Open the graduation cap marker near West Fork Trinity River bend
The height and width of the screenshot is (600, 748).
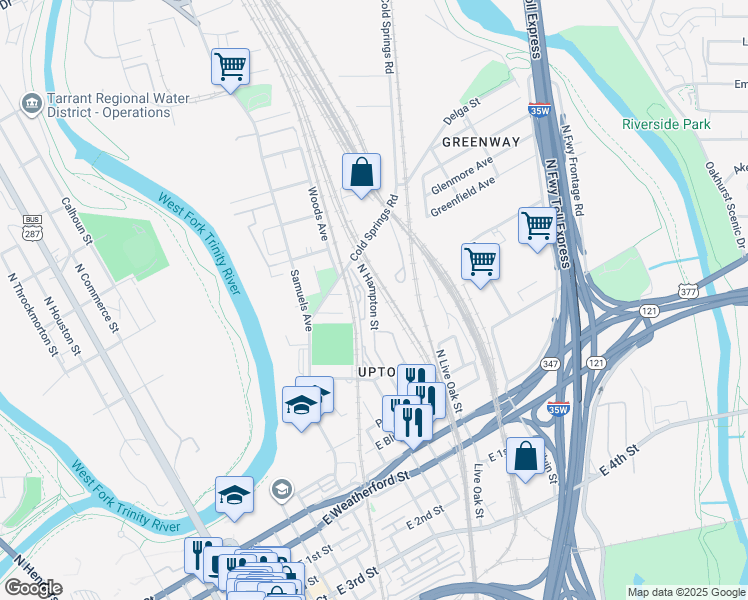[234, 497]
